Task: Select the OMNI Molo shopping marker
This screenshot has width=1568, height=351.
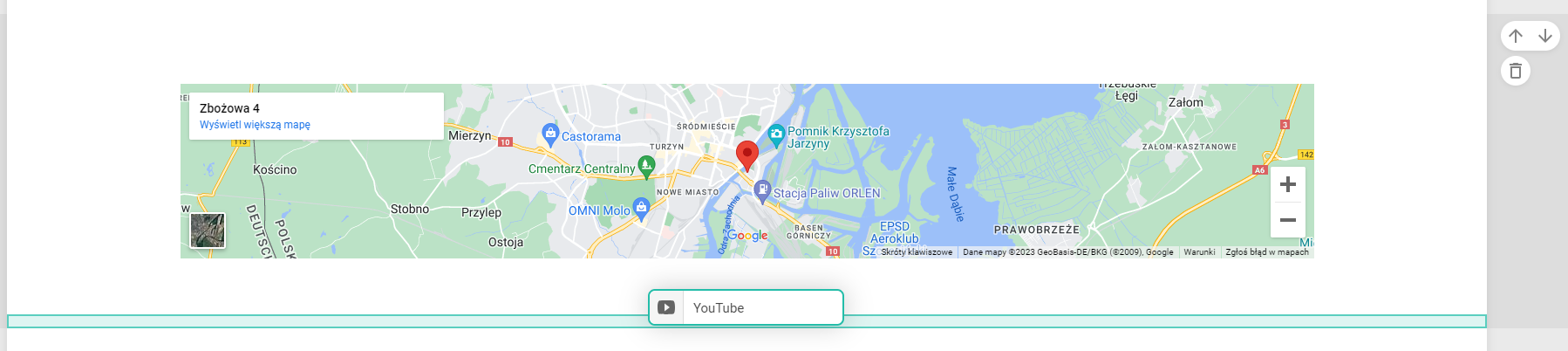Action: click(x=642, y=209)
